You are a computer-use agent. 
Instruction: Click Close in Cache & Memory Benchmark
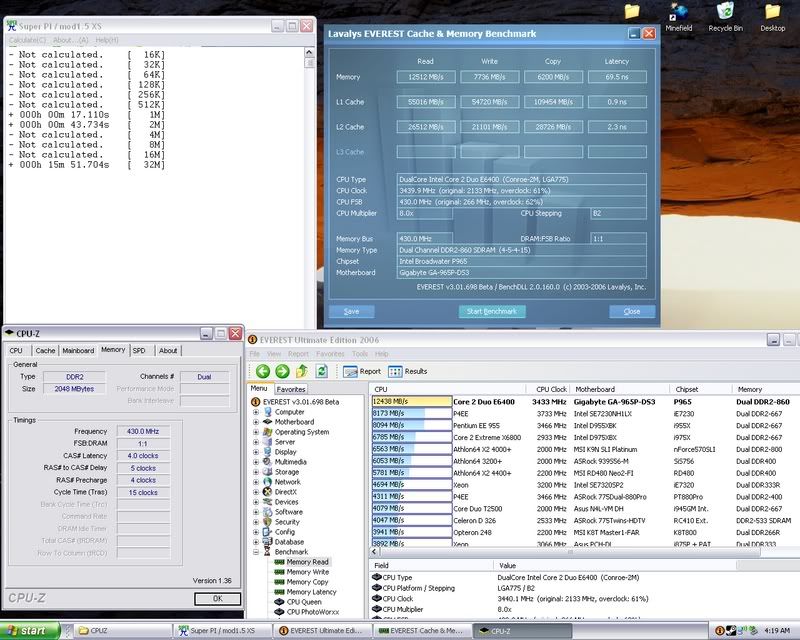point(632,311)
